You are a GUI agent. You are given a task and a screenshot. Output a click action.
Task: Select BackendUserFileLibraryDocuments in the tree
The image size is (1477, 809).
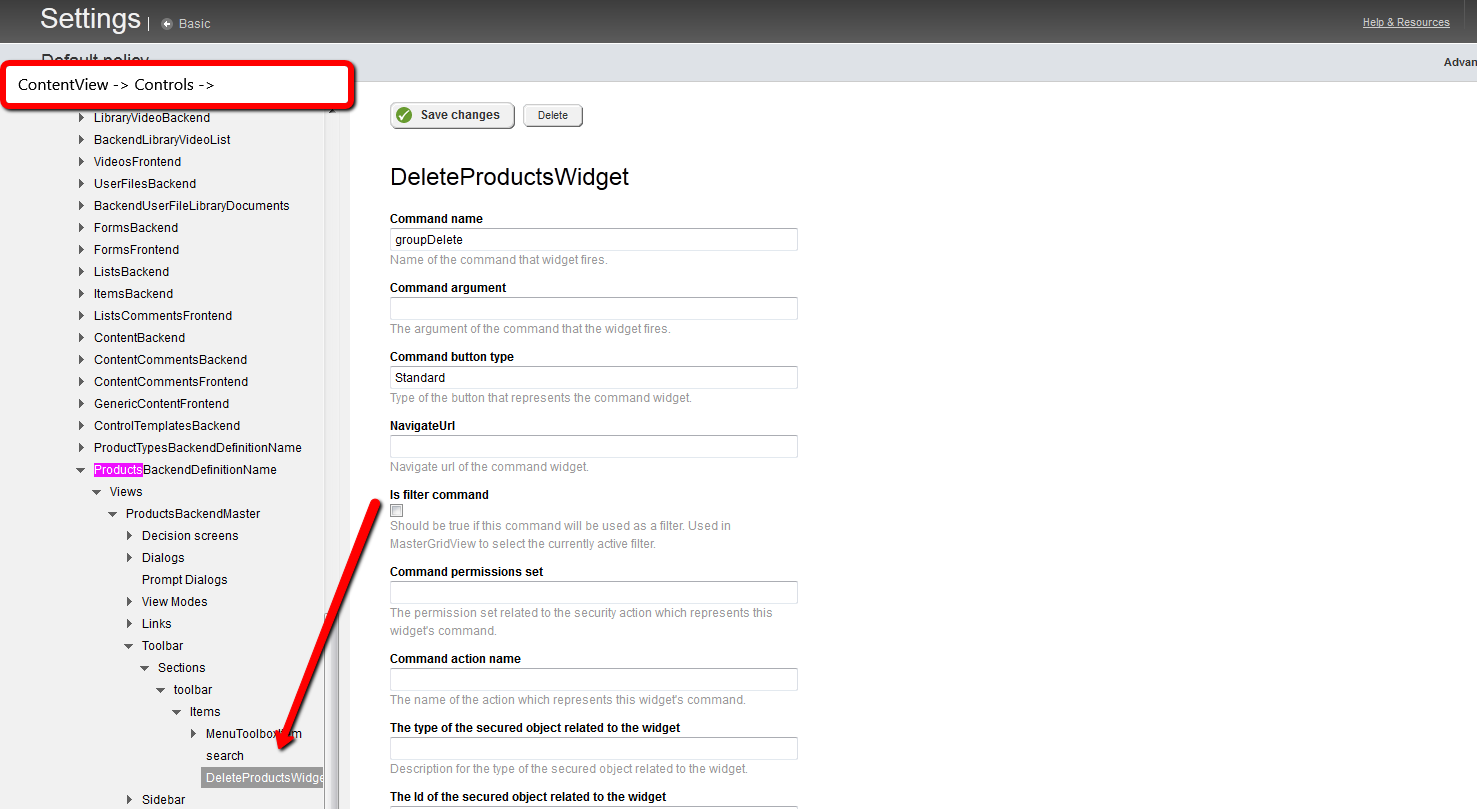coord(192,206)
